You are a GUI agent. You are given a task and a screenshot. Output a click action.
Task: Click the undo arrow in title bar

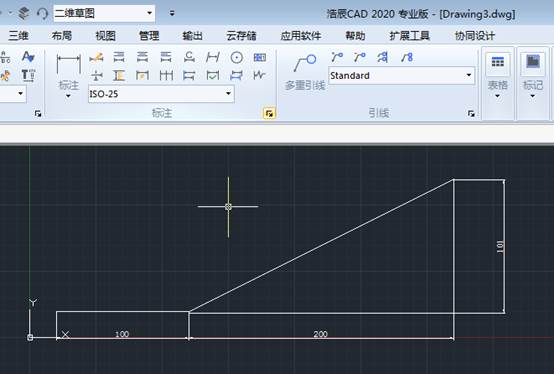click(42, 14)
